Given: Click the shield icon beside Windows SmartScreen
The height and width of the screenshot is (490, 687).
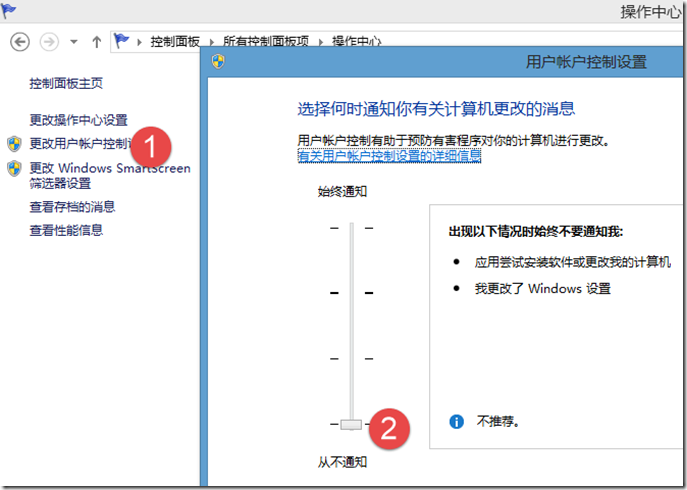Looking at the screenshot, I should pos(14,168).
